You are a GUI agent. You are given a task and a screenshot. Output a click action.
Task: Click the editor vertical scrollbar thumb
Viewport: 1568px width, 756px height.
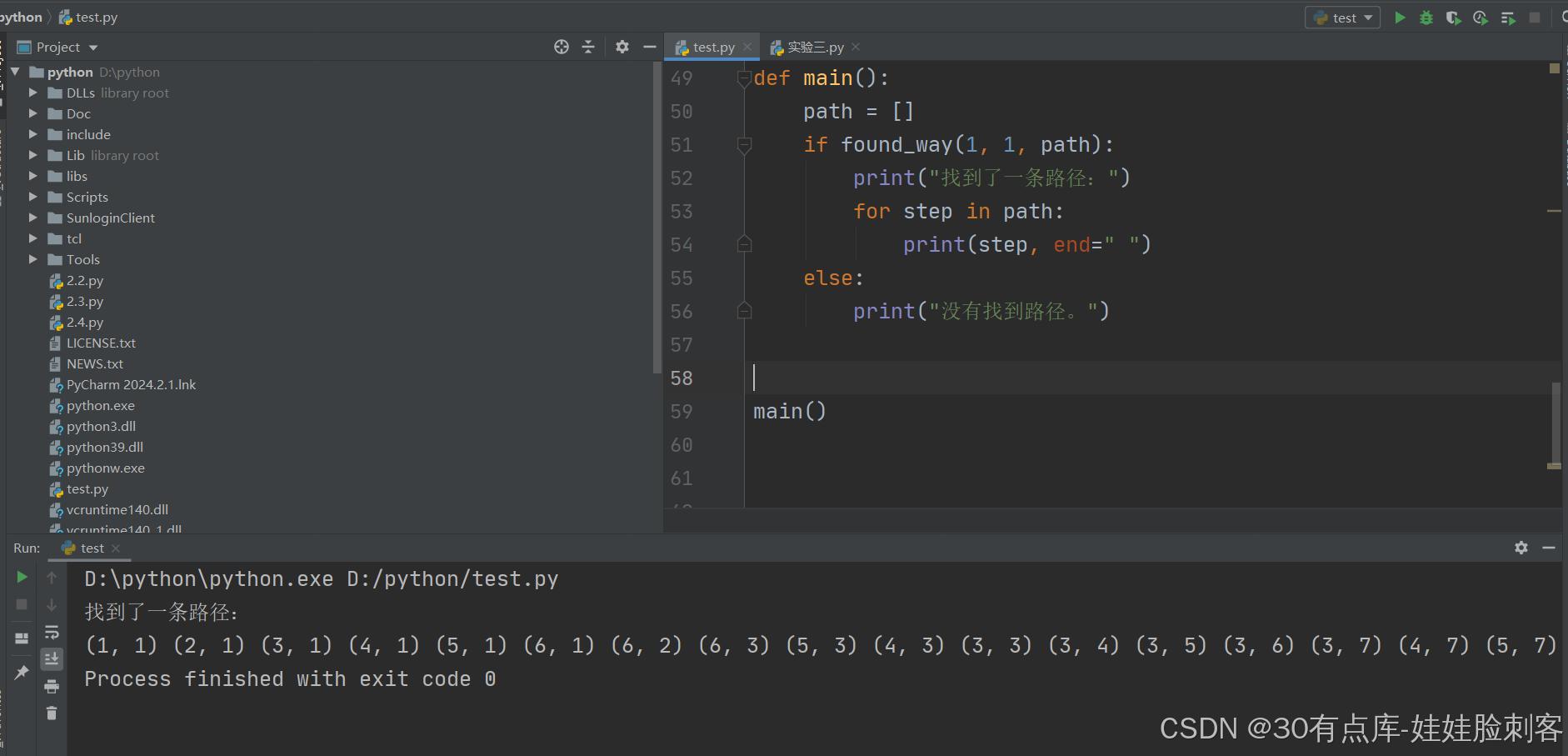click(1555, 425)
